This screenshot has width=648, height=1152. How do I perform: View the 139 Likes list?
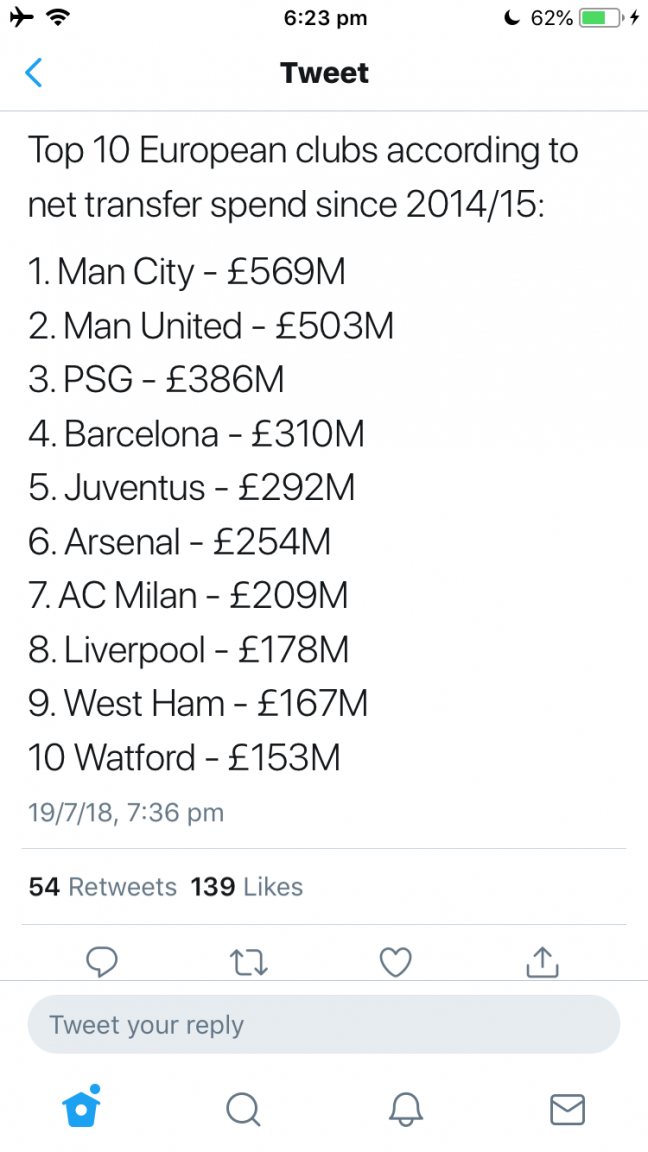[247, 887]
